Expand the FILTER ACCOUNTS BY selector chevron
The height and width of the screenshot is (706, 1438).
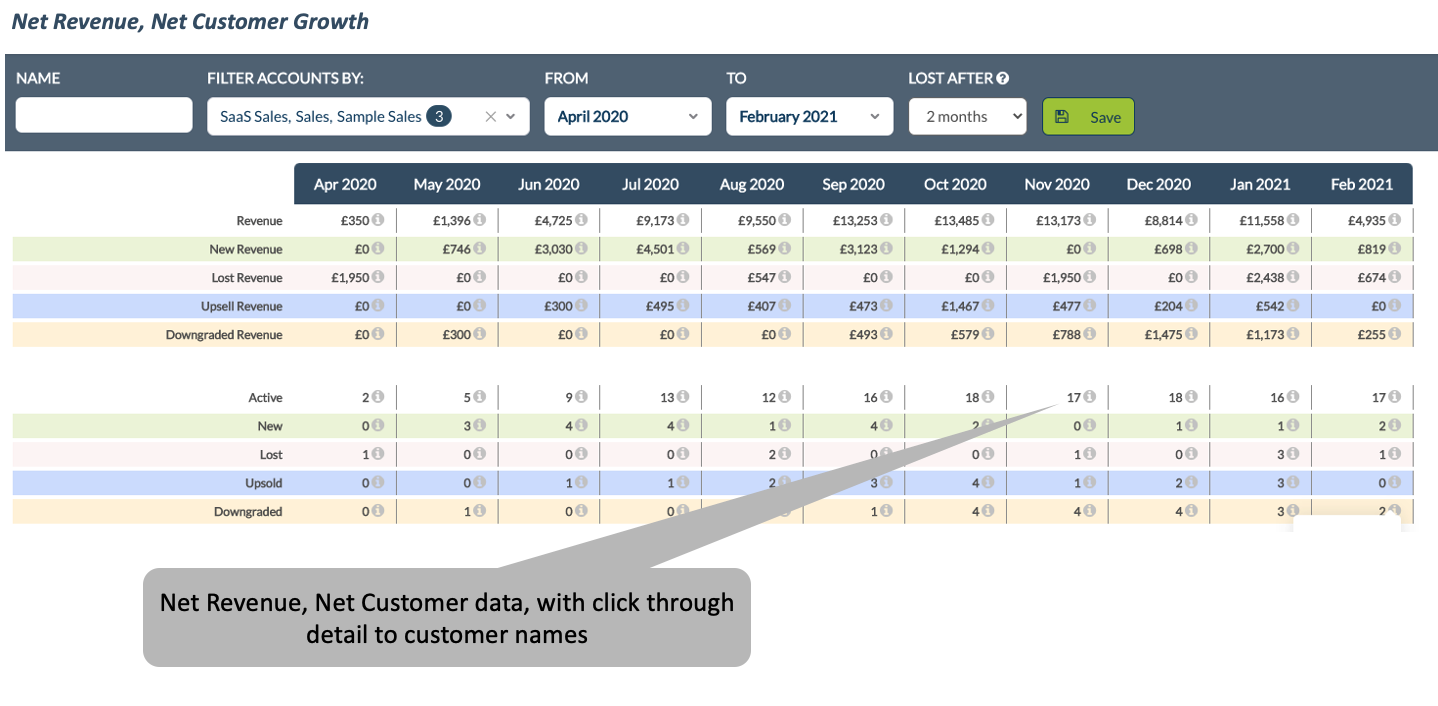pos(513,116)
